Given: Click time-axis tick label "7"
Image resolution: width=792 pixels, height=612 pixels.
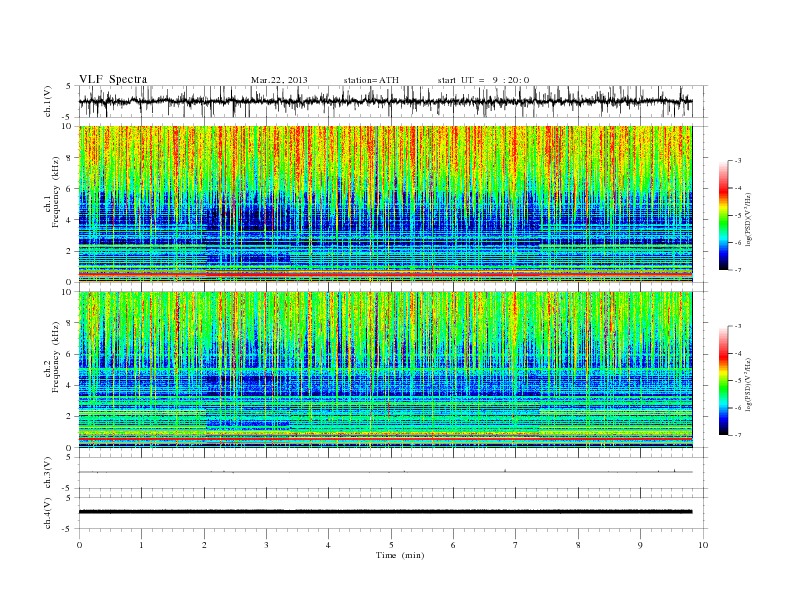Looking at the screenshot, I should (x=516, y=545).
